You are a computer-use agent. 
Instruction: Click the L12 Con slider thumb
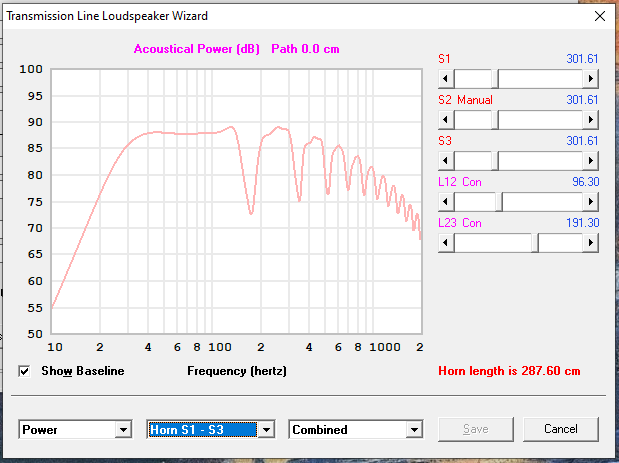(x=499, y=202)
